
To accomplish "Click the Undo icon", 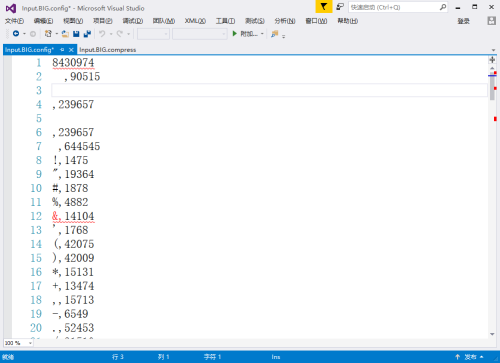I will pos(102,34).
